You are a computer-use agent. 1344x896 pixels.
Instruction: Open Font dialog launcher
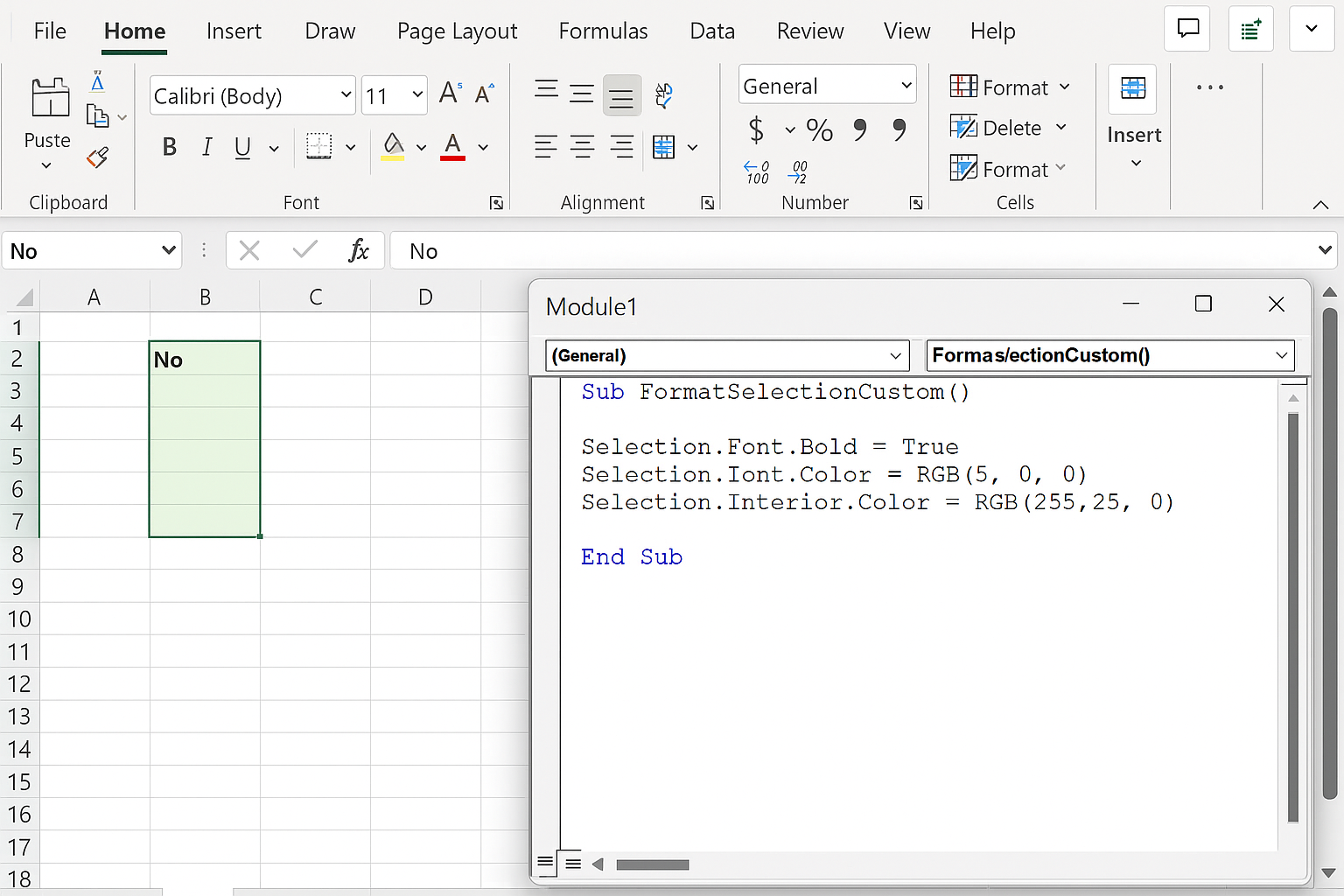[496, 203]
